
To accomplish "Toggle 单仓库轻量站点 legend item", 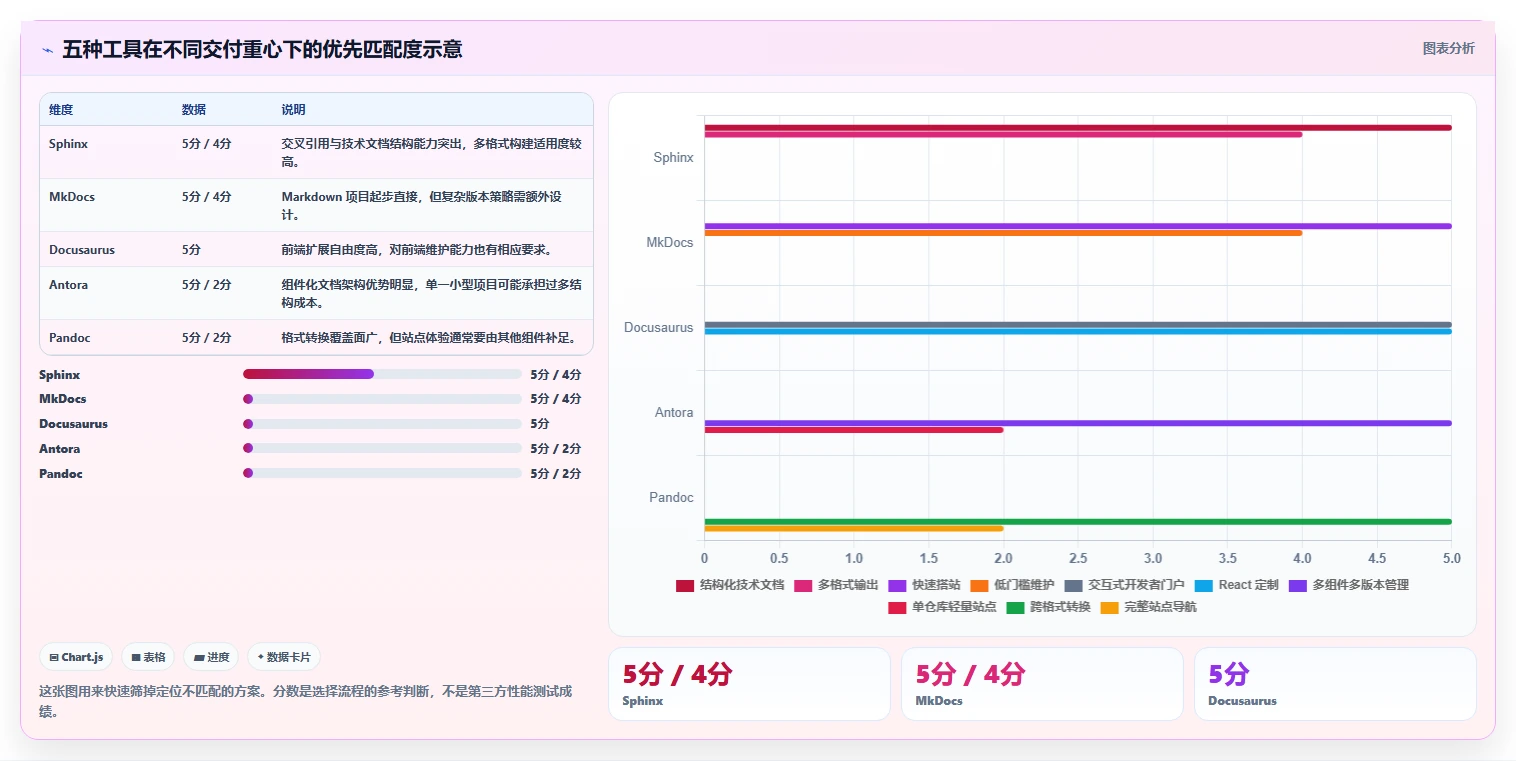I will coord(942,607).
